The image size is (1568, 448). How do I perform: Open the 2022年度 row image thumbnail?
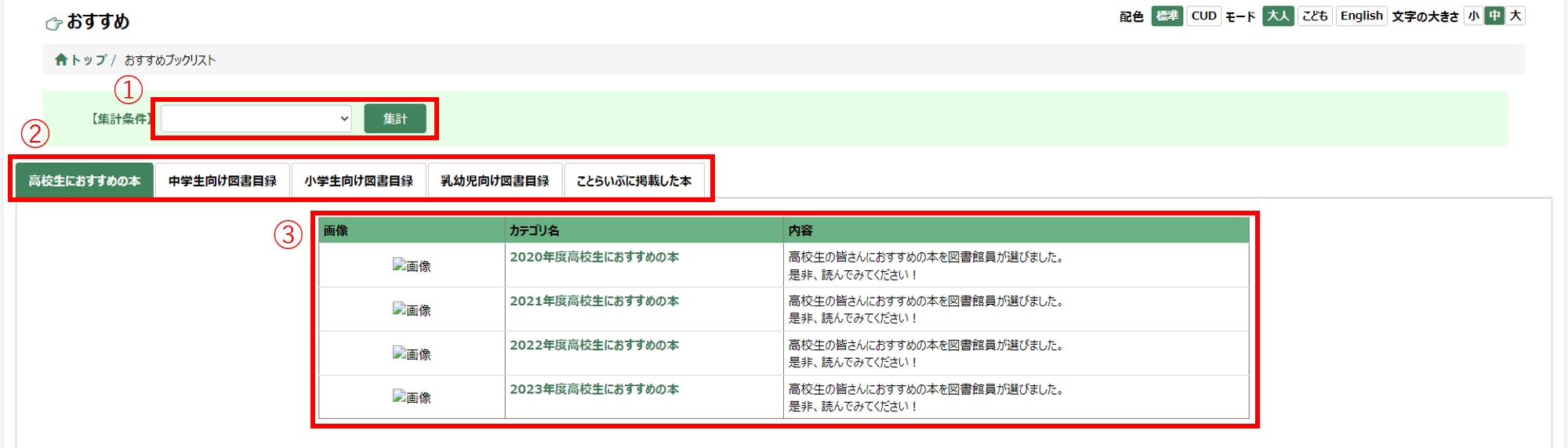(412, 353)
